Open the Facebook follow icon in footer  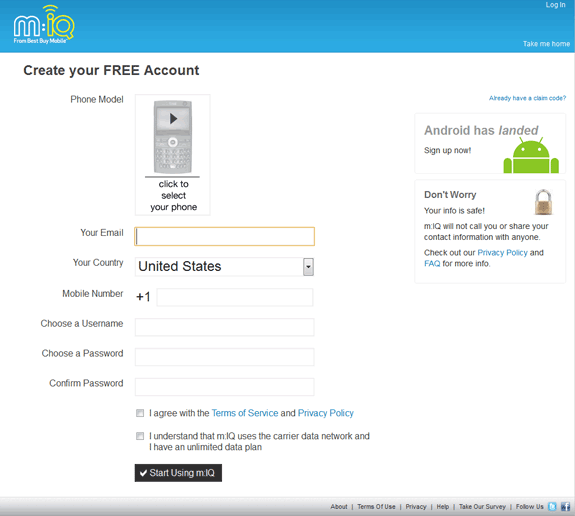click(x=565, y=506)
